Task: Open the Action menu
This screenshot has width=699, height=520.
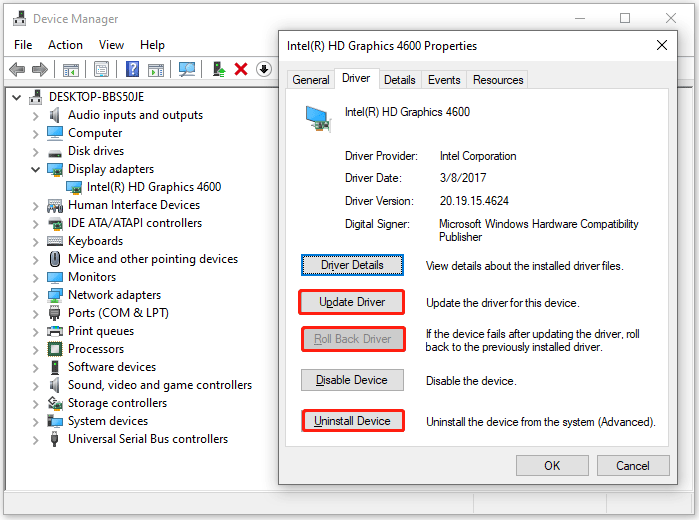Action: 66,45
